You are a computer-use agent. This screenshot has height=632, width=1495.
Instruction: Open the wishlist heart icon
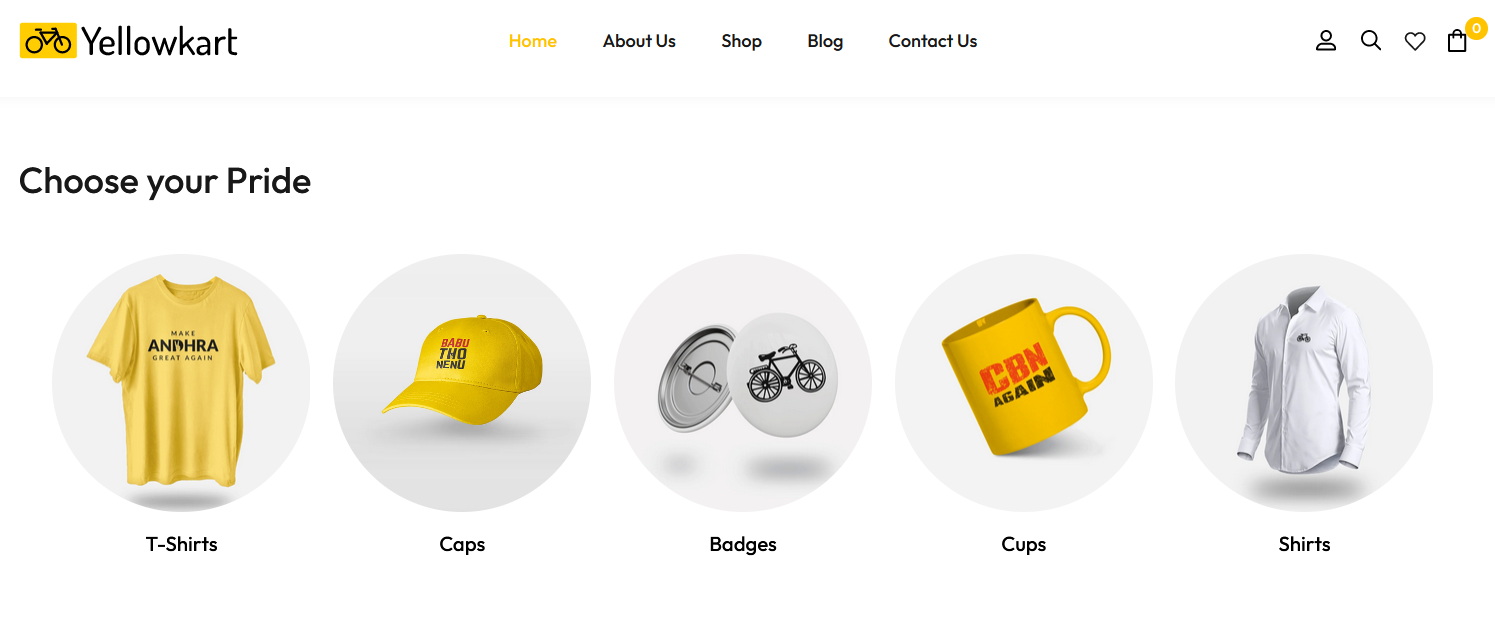pos(1415,41)
